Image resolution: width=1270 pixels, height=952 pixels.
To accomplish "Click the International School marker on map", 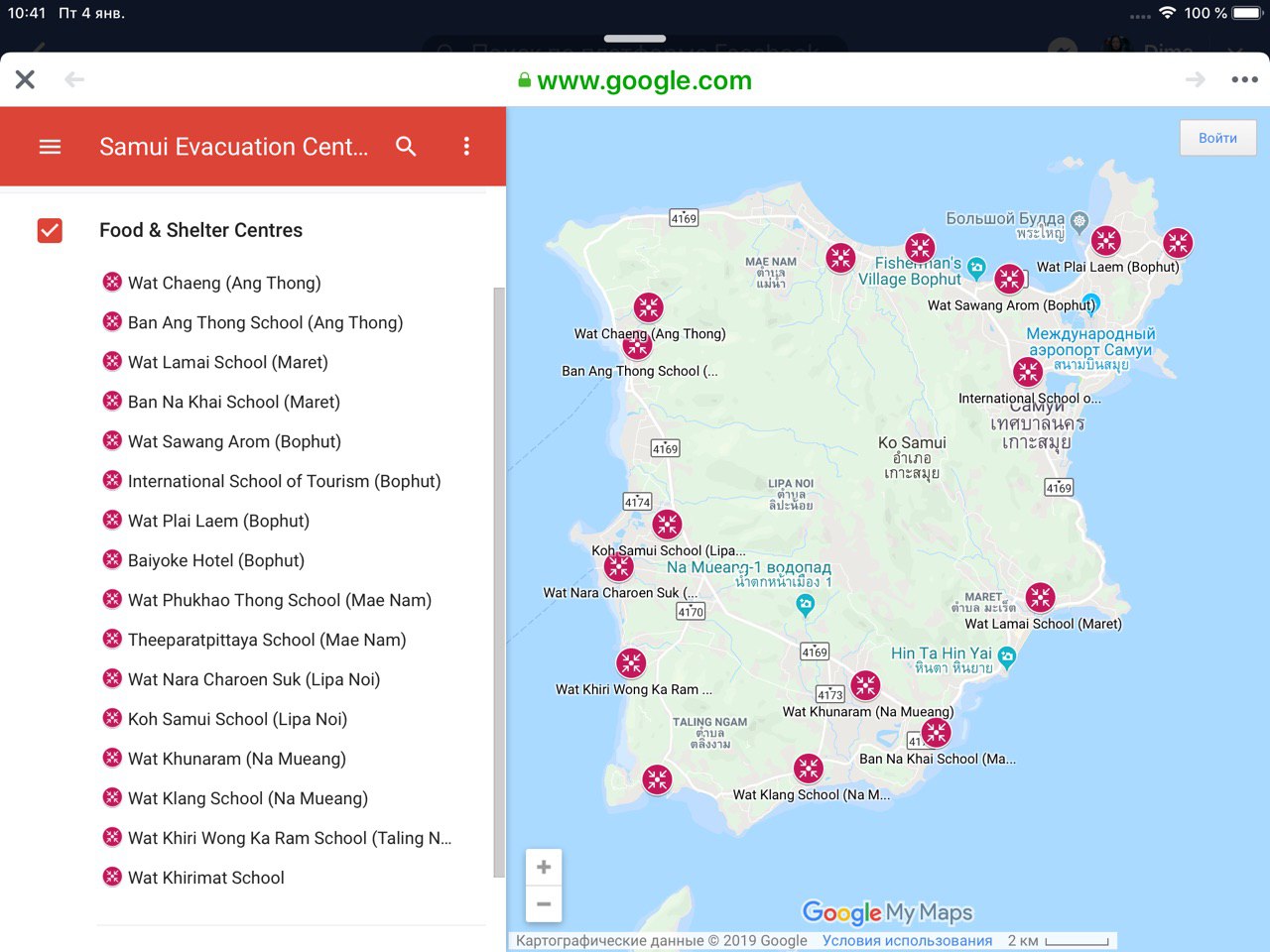I will pyautogui.click(x=1028, y=372).
